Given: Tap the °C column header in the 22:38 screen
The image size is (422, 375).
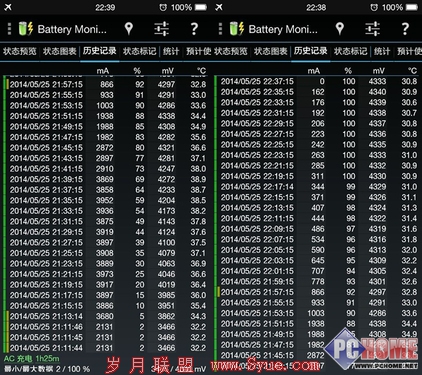Looking at the screenshot, I should pos(412,71).
